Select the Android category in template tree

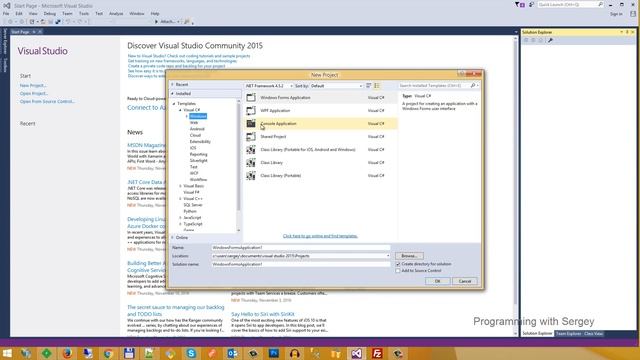point(197,129)
